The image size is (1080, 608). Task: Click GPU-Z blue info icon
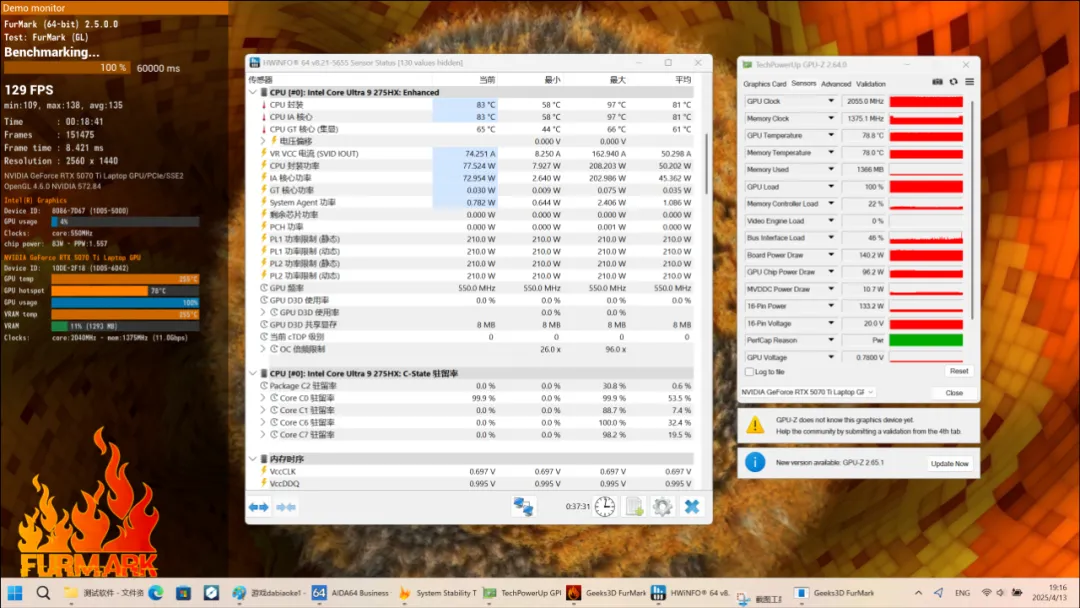[x=755, y=462]
